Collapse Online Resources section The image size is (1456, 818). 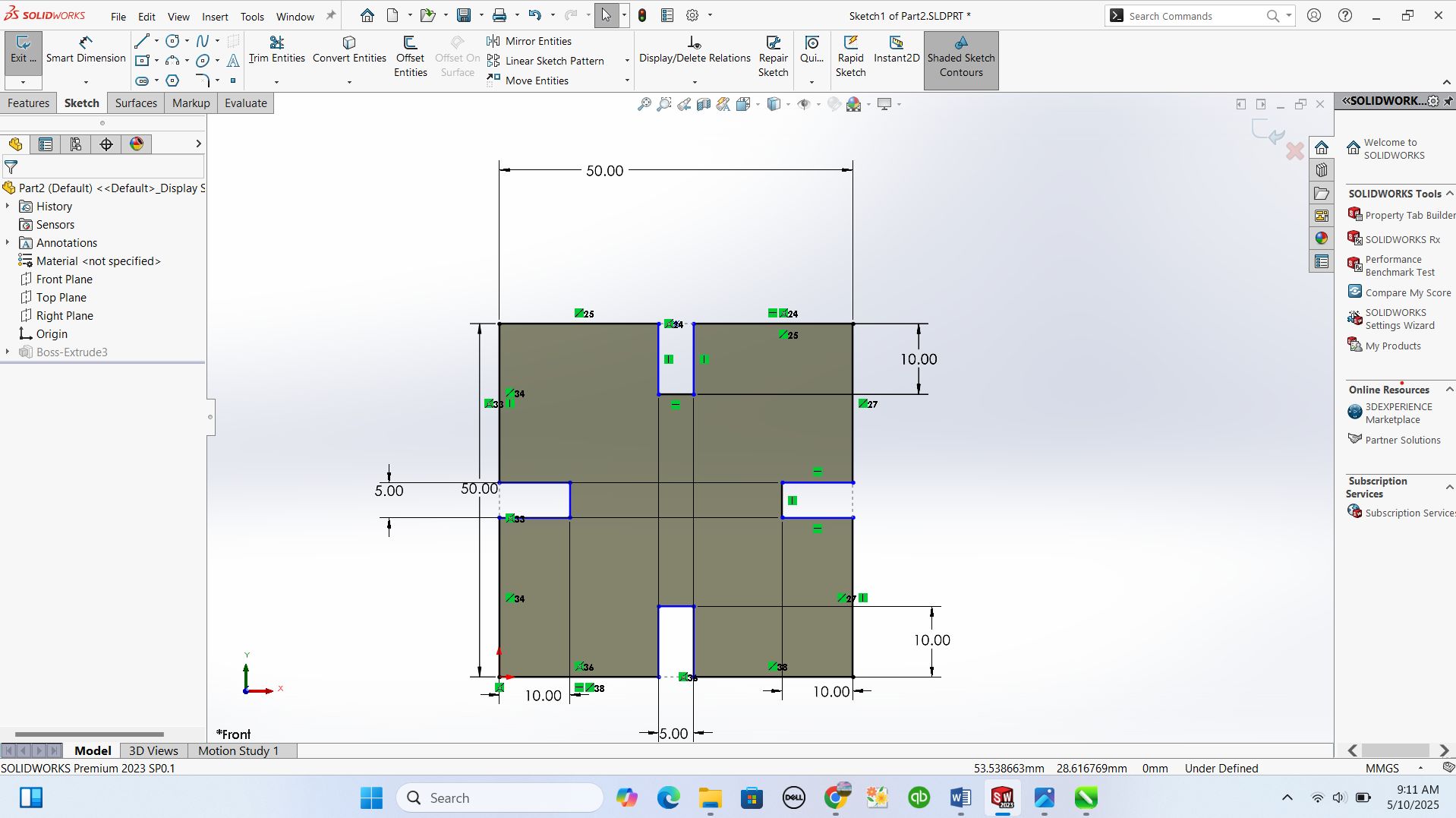pos(1449,390)
